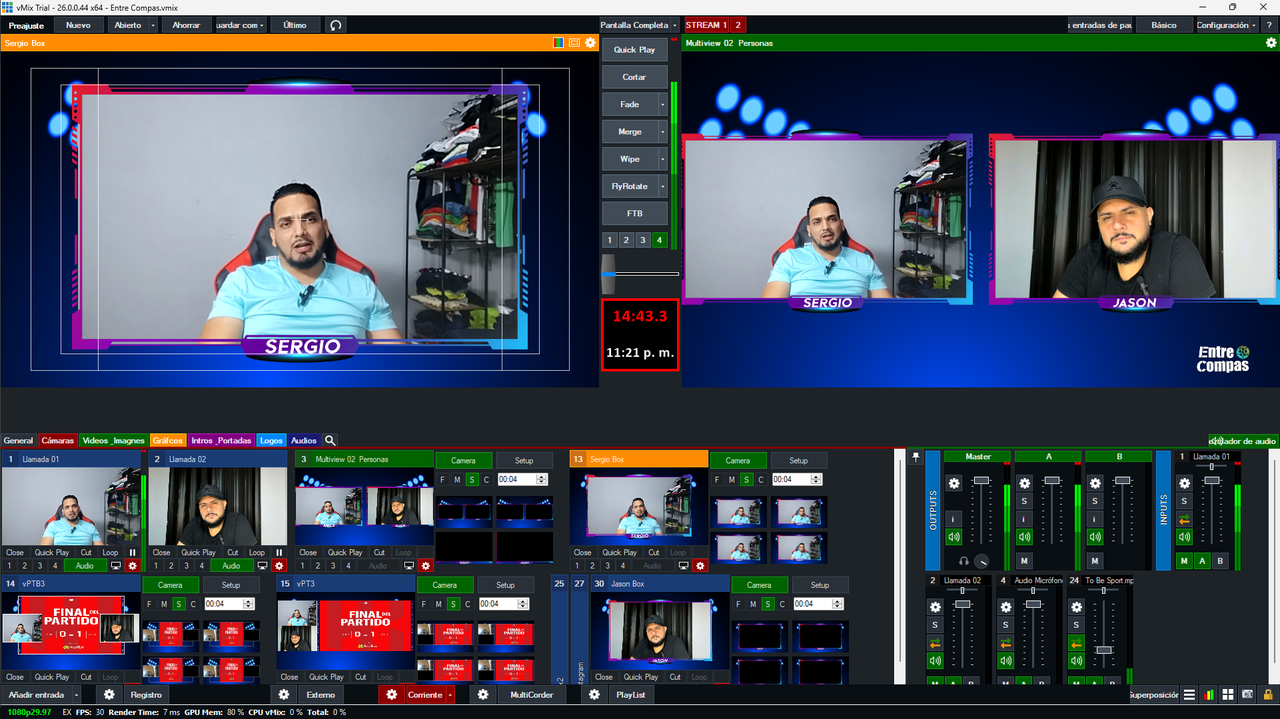The image size is (1280, 719).
Task: Toggle Audio on Llamada 01 input tile
Action: click(85, 566)
